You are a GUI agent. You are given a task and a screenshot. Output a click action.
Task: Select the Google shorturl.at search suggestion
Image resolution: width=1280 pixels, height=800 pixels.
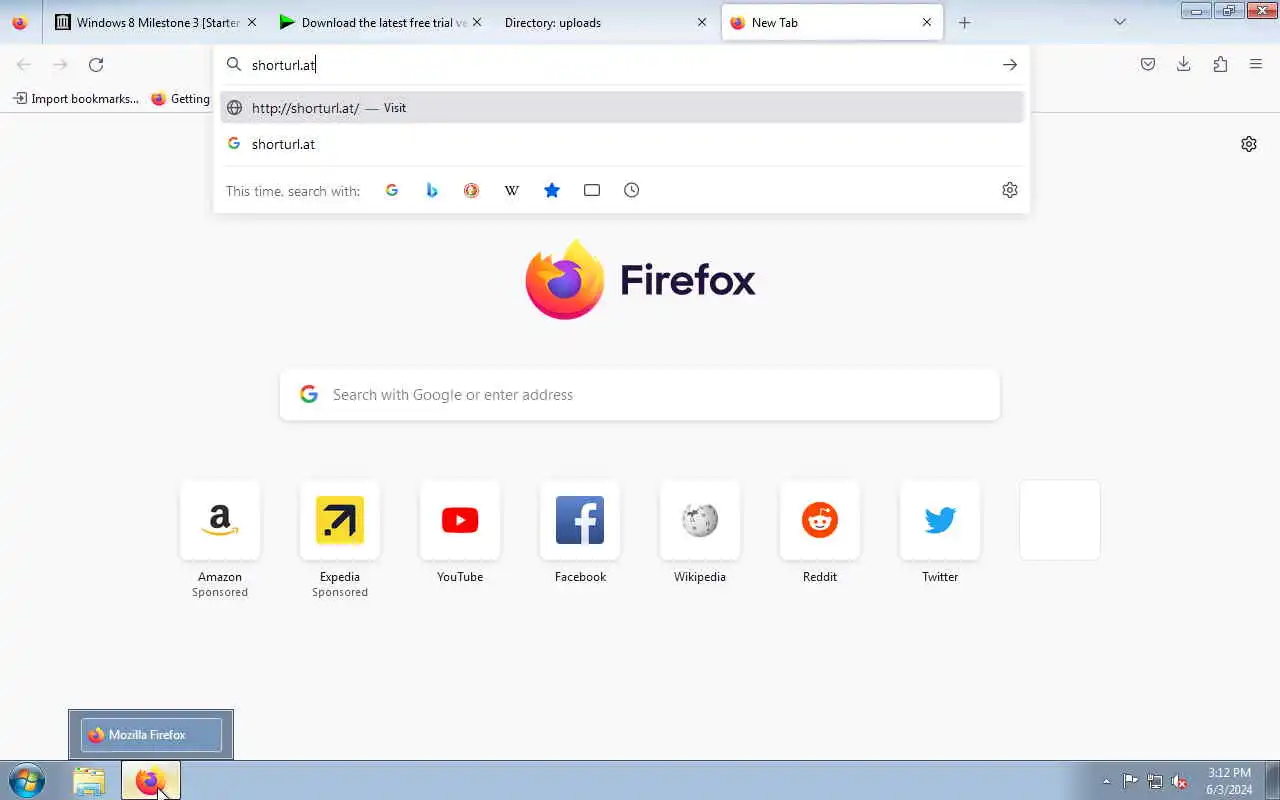[622, 144]
